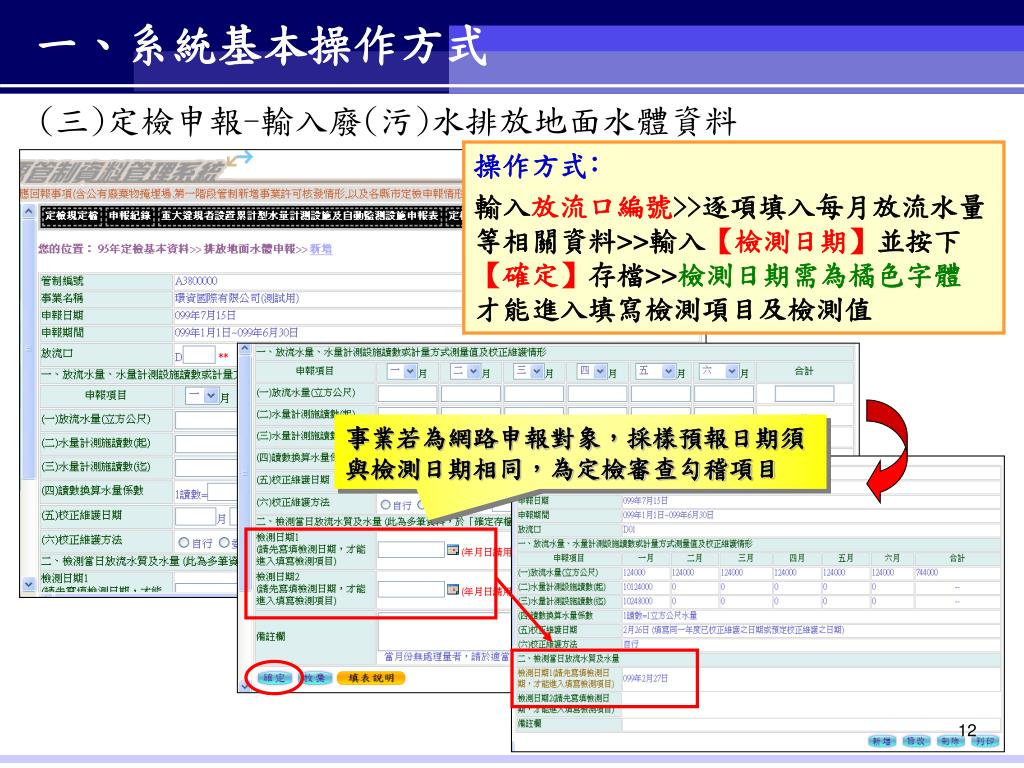Click the 六月 column header in result window
The image size is (1024, 768).
pos(892,558)
